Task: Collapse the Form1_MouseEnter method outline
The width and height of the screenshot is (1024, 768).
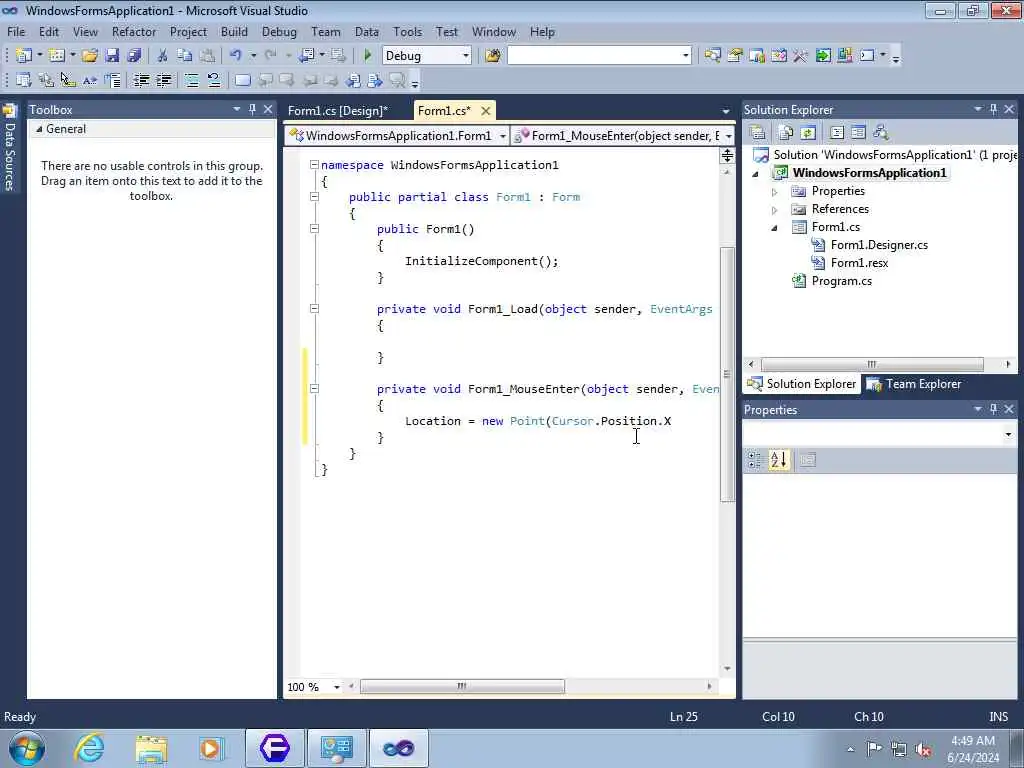Action: pos(314,389)
